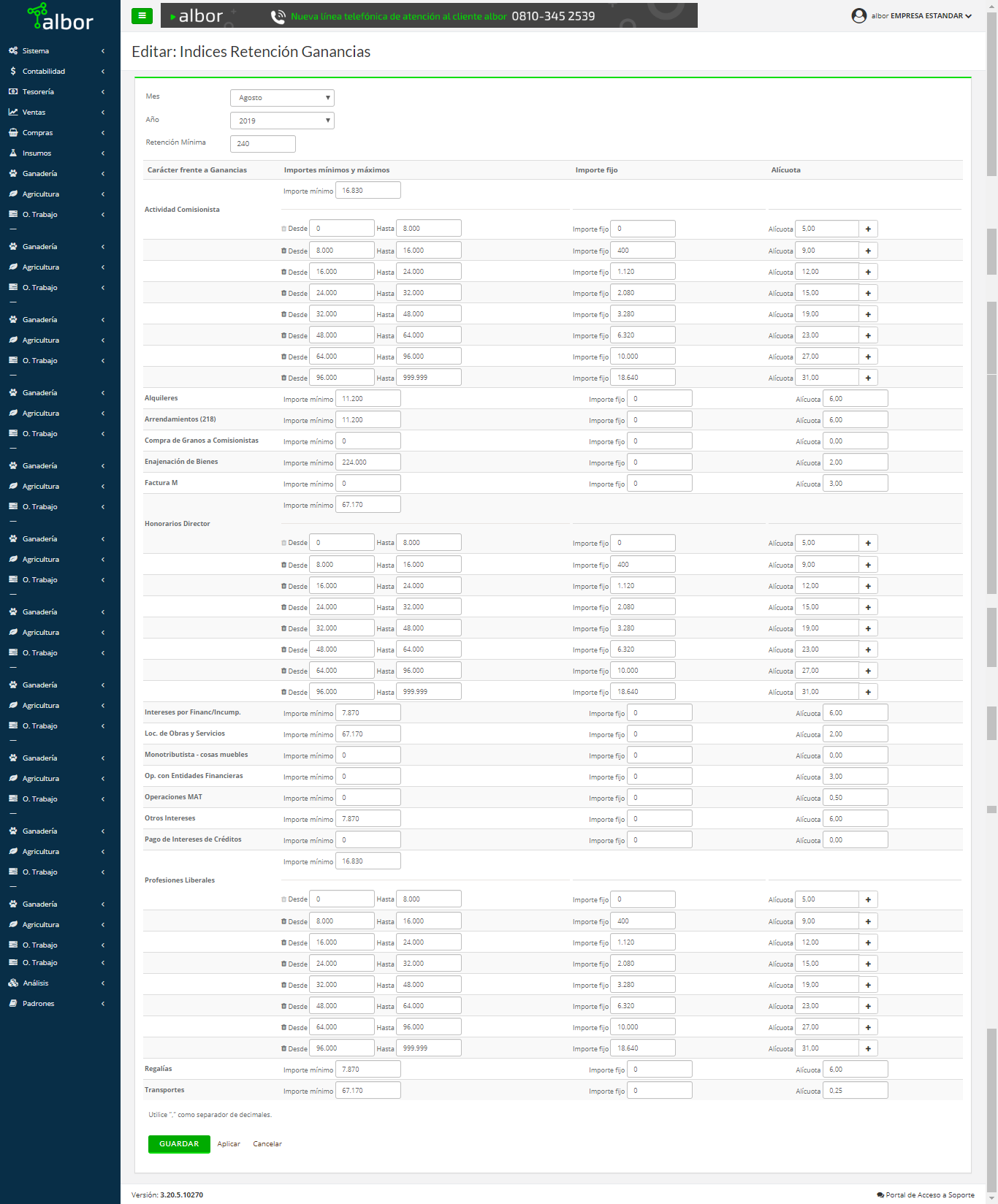This screenshot has height=1204, width=998.
Task: Click the albor phone line banner
Action: [429, 15]
